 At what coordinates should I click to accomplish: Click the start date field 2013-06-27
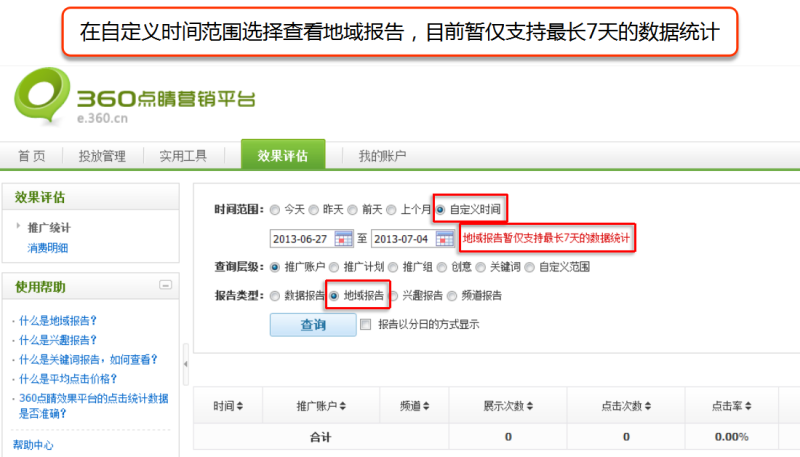[x=300, y=239]
